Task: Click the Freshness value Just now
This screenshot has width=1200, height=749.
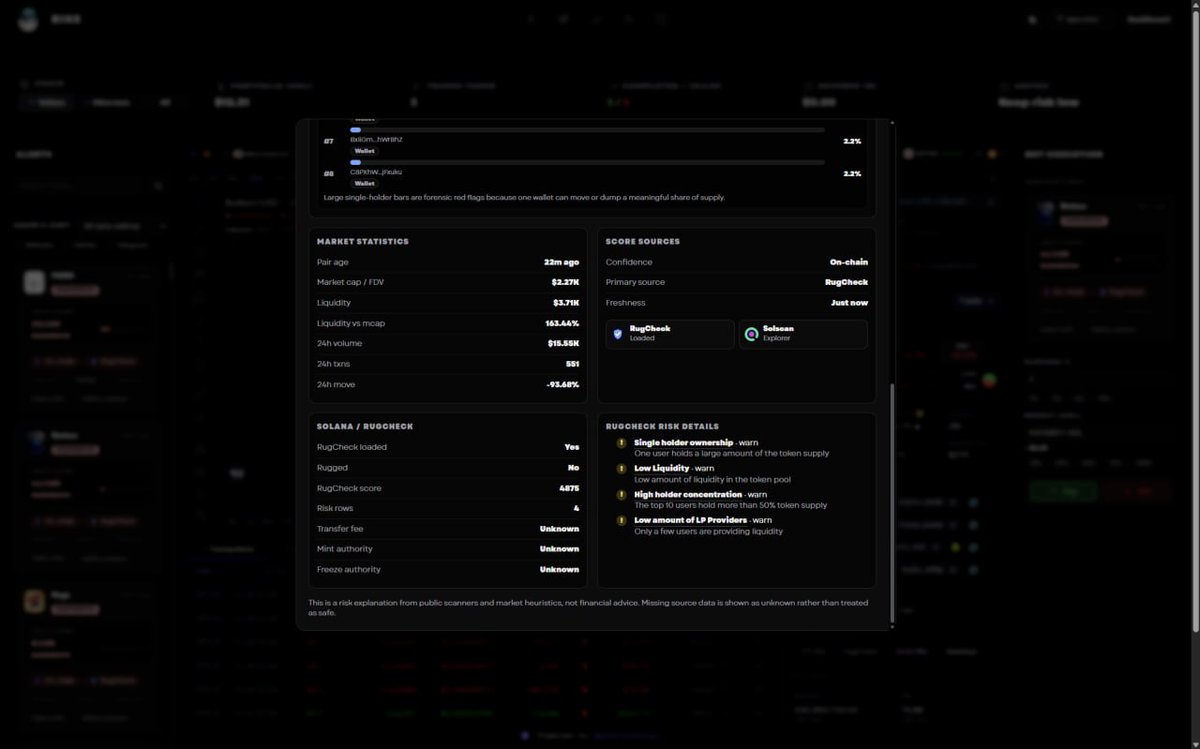Action: pyautogui.click(x=849, y=303)
